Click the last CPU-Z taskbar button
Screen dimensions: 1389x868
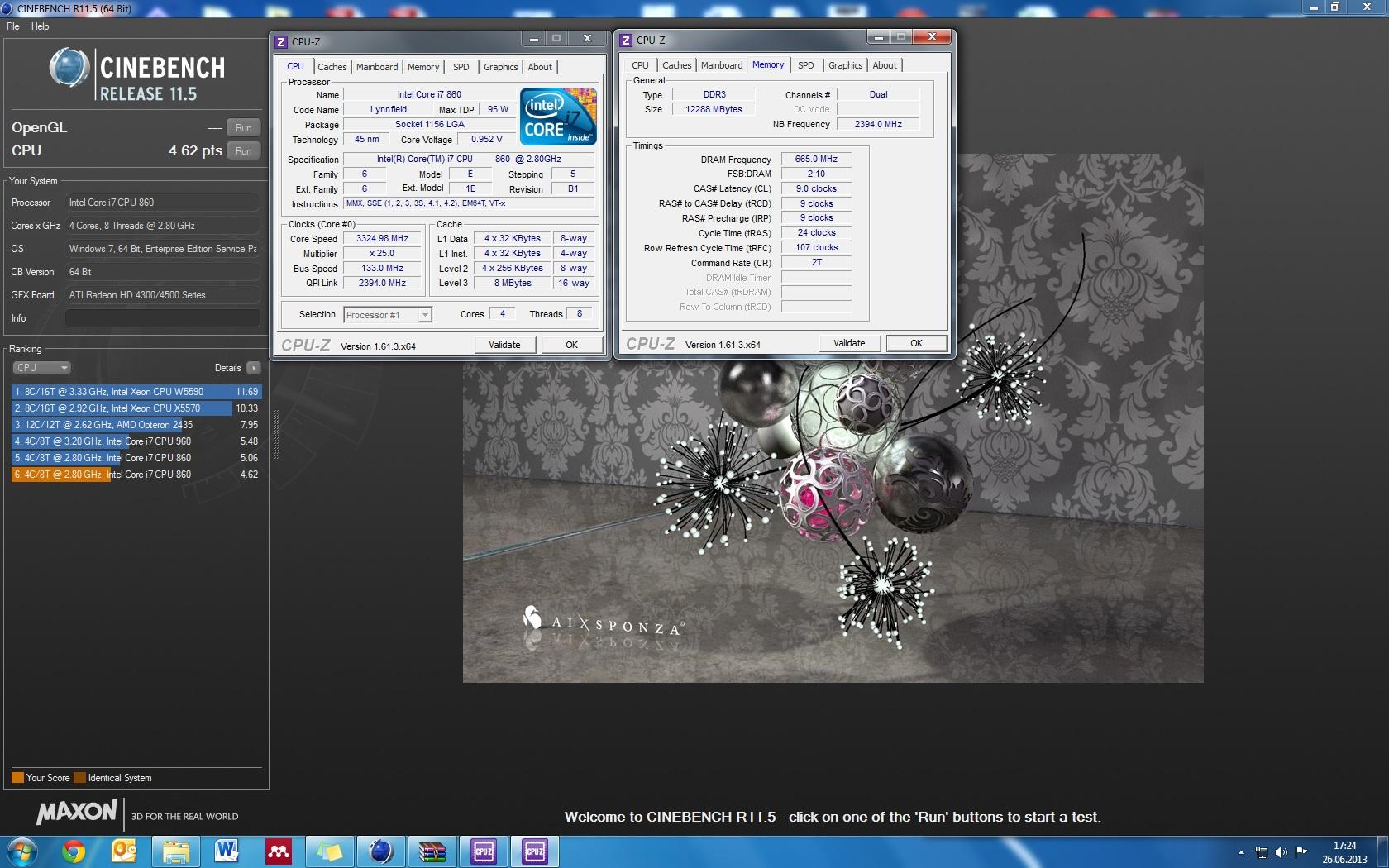pyautogui.click(x=536, y=851)
